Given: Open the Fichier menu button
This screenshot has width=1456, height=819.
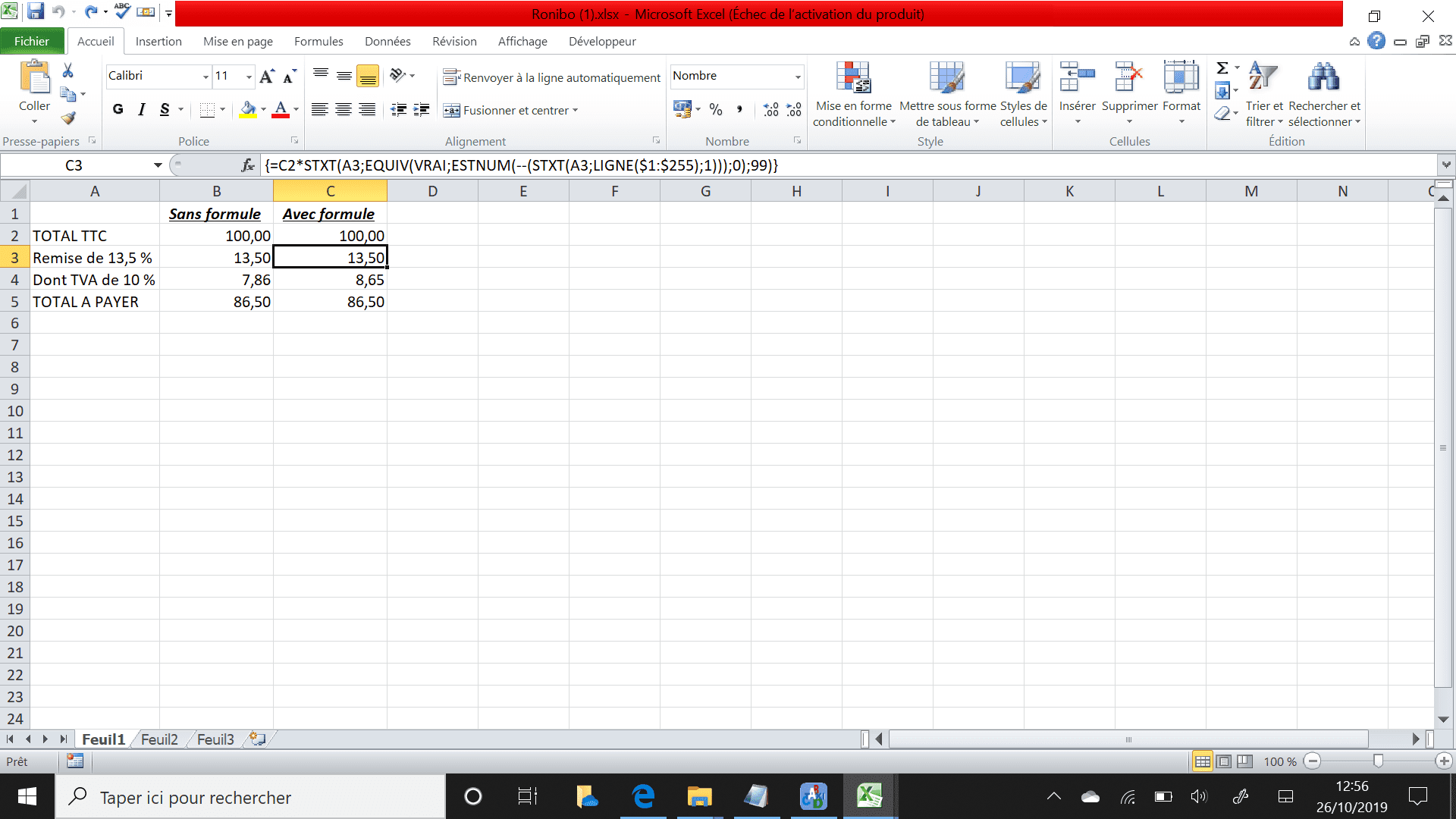Looking at the screenshot, I should (x=32, y=42).
